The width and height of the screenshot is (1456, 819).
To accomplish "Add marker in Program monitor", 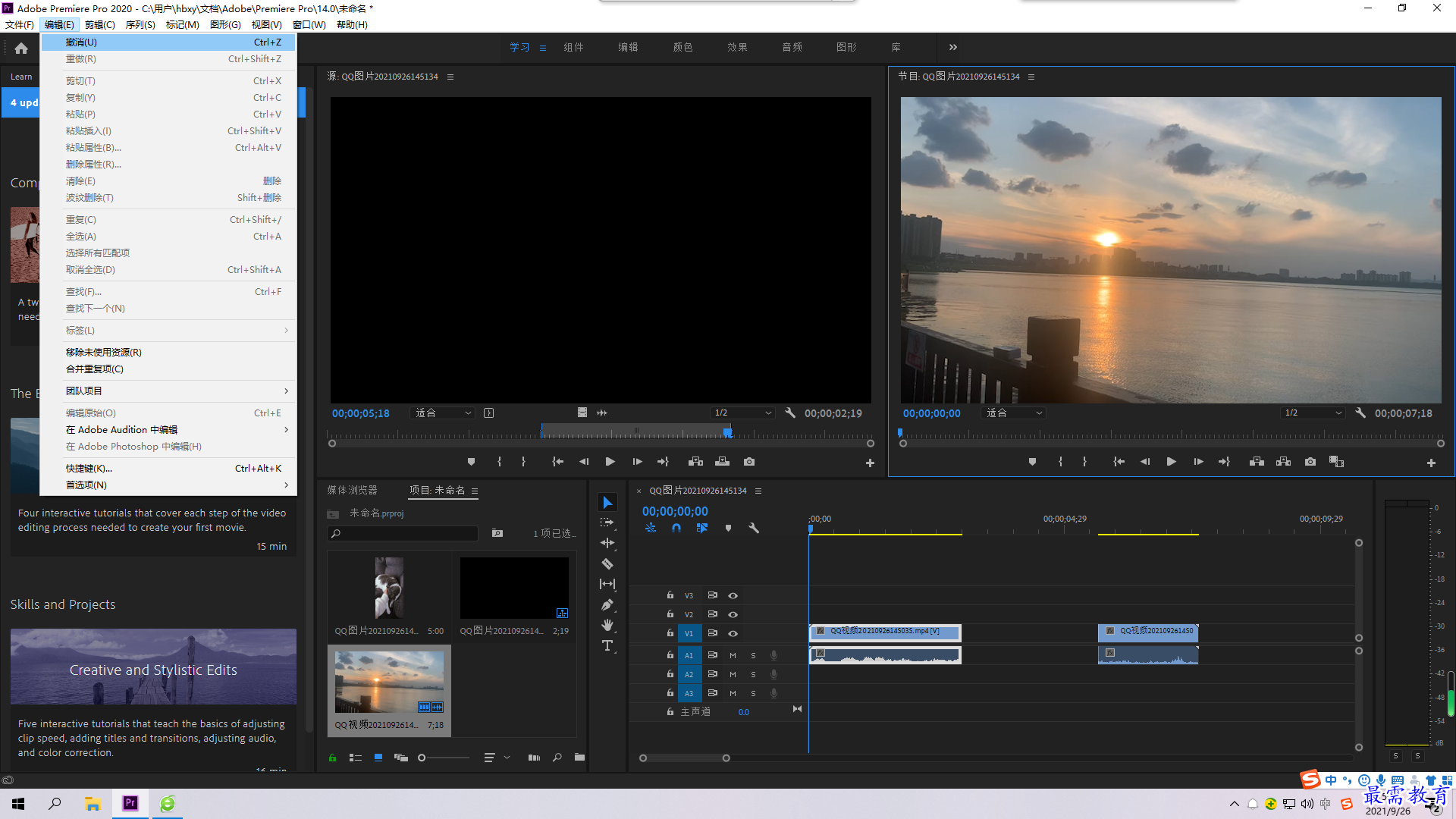I will (1032, 462).
